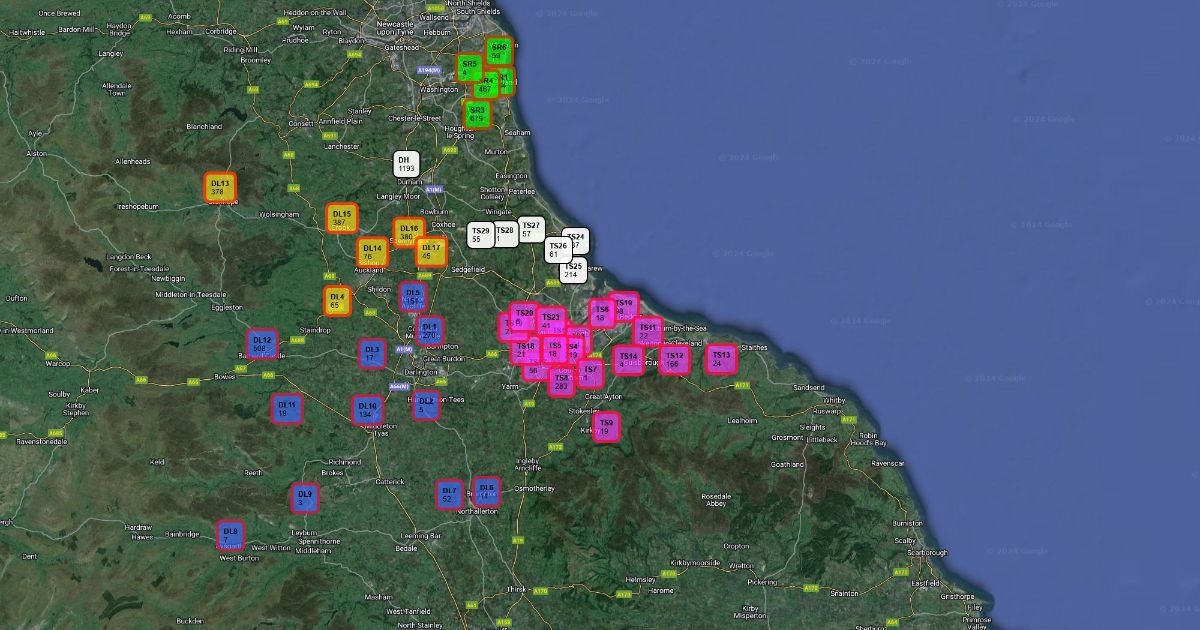
Task: Click the white TS27 marker
Action: [532, 230]
